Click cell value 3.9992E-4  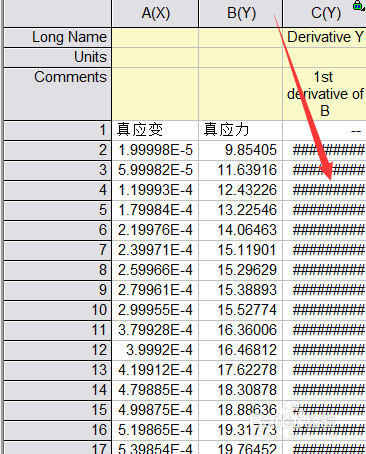(155, 350)
